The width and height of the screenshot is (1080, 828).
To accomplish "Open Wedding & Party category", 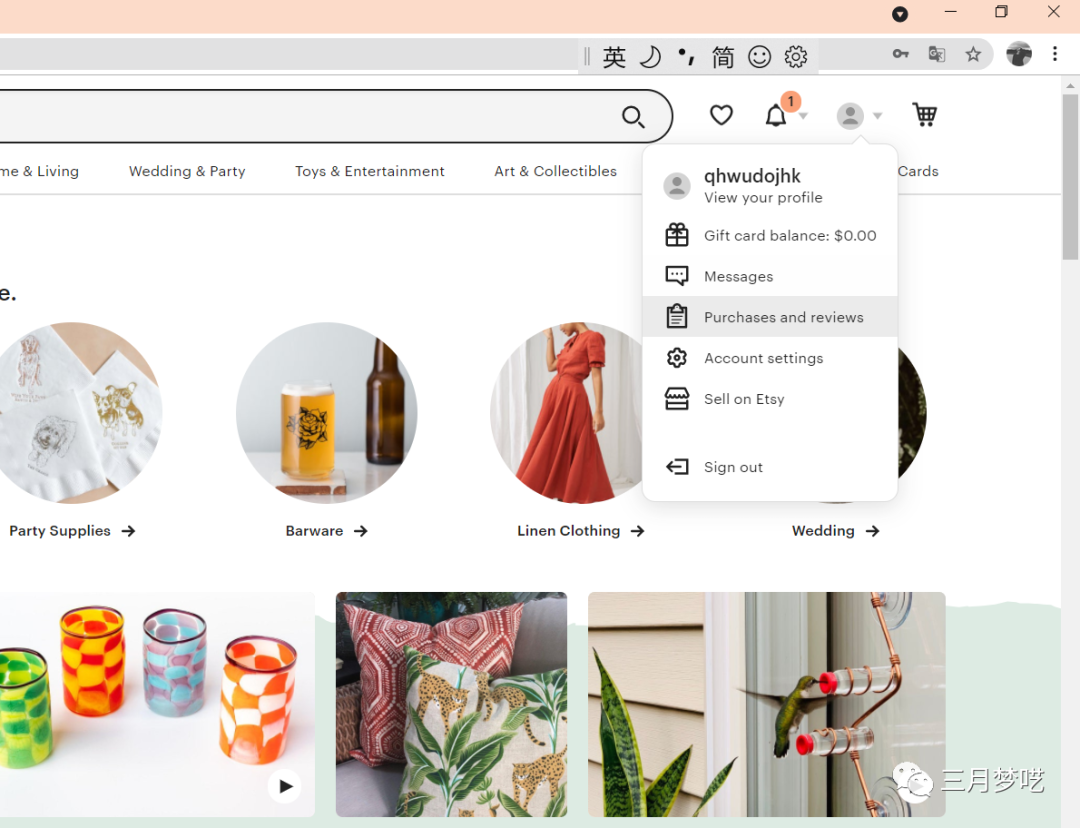I will [187, 171].
